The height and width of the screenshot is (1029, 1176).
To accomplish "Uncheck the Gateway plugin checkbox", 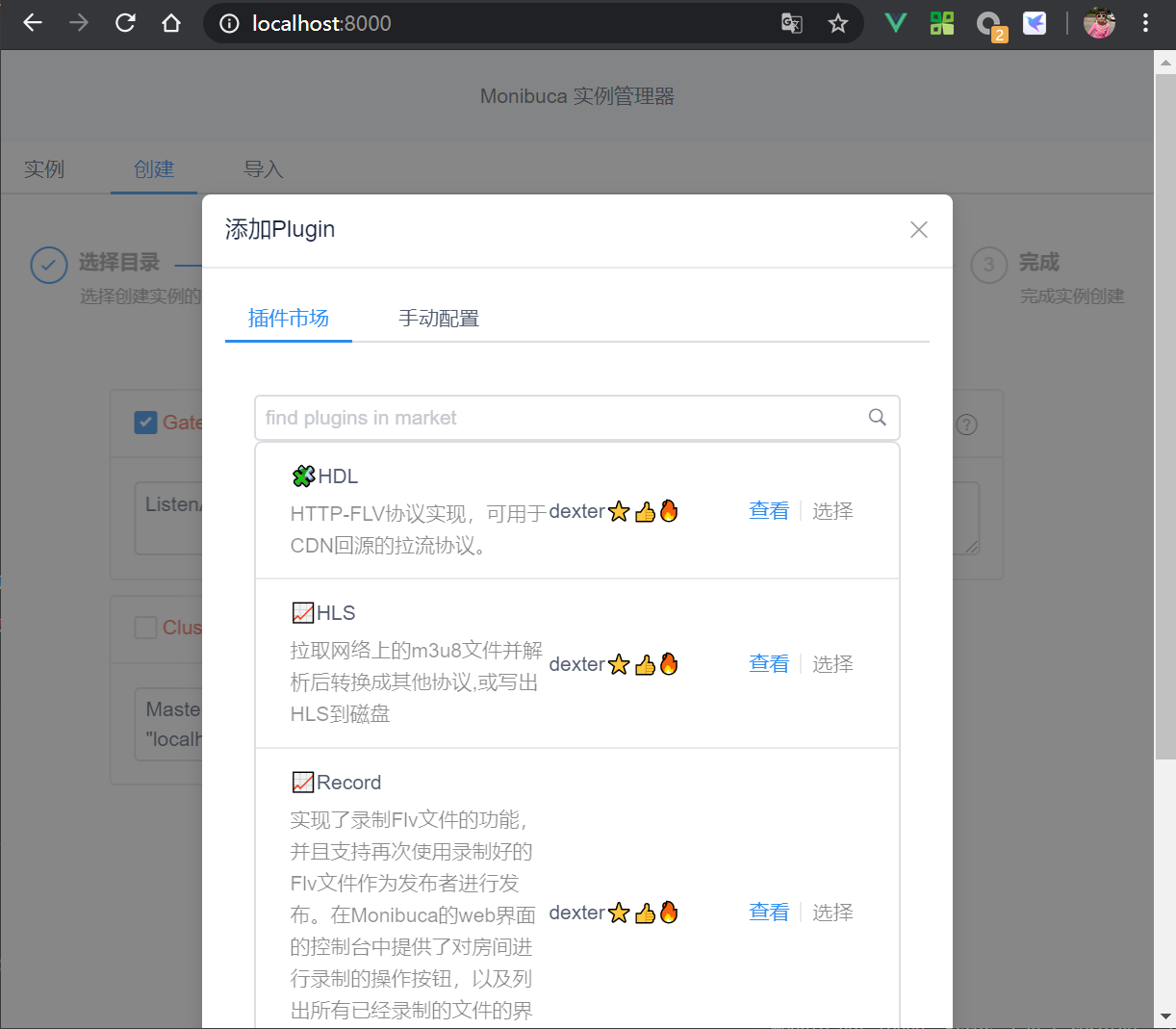I will coord(145,422).
